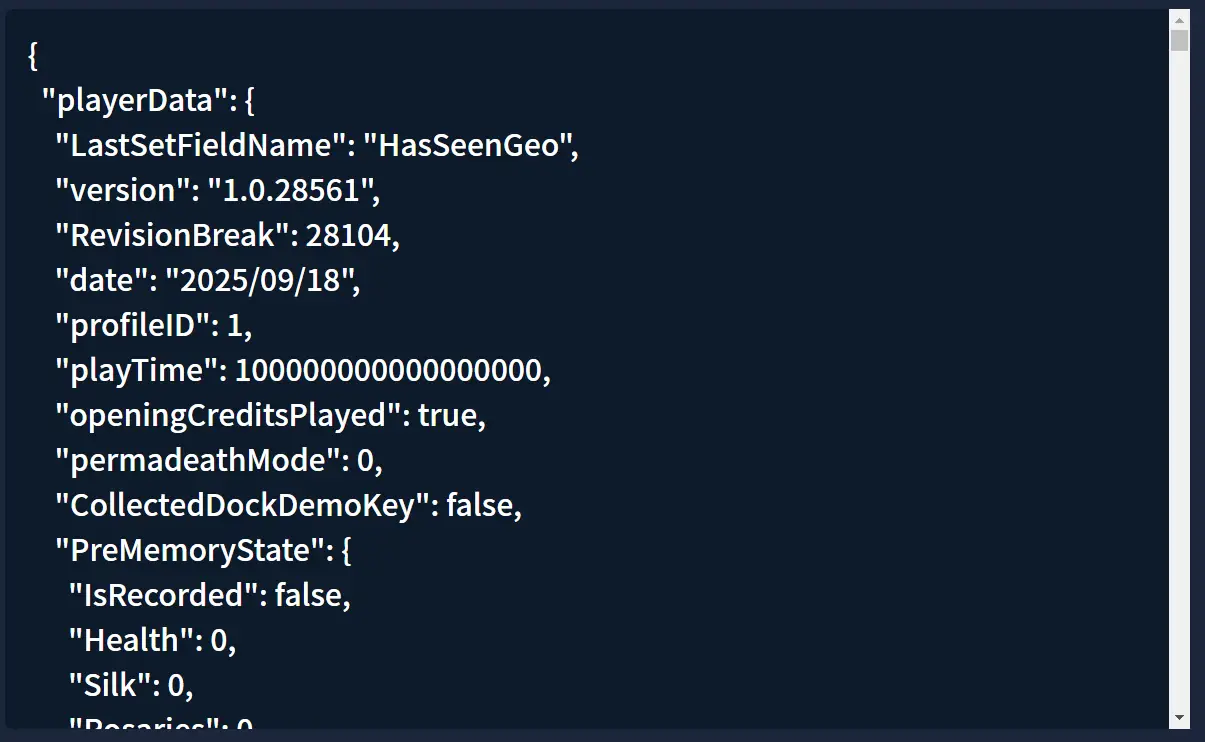Click the "Silk" value 0
The width and height of the screenshot is (1205, 742).
tap(175, 685)
